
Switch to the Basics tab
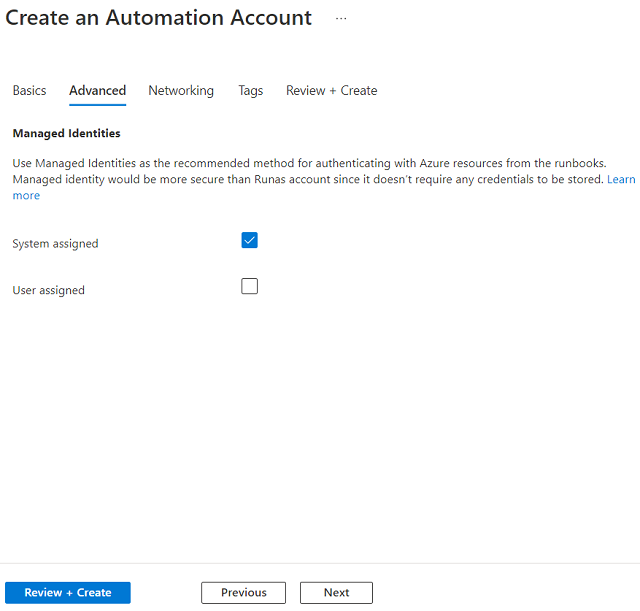(29, 90)
